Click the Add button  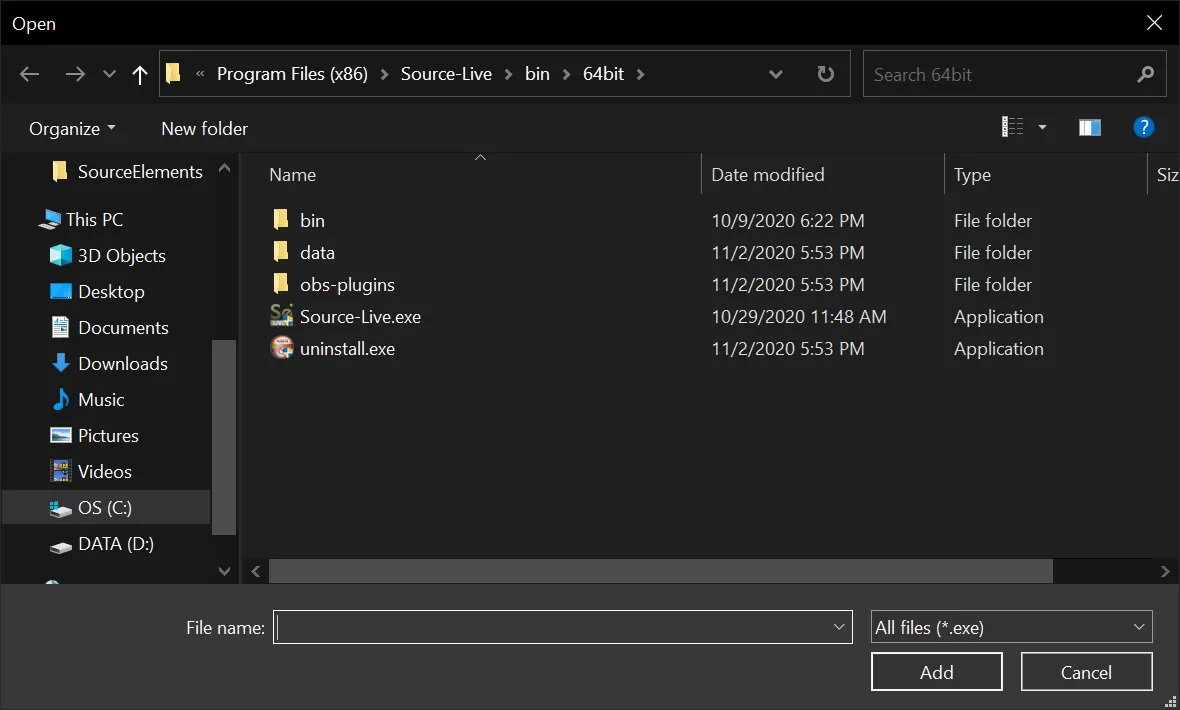(x=936, y=672)
